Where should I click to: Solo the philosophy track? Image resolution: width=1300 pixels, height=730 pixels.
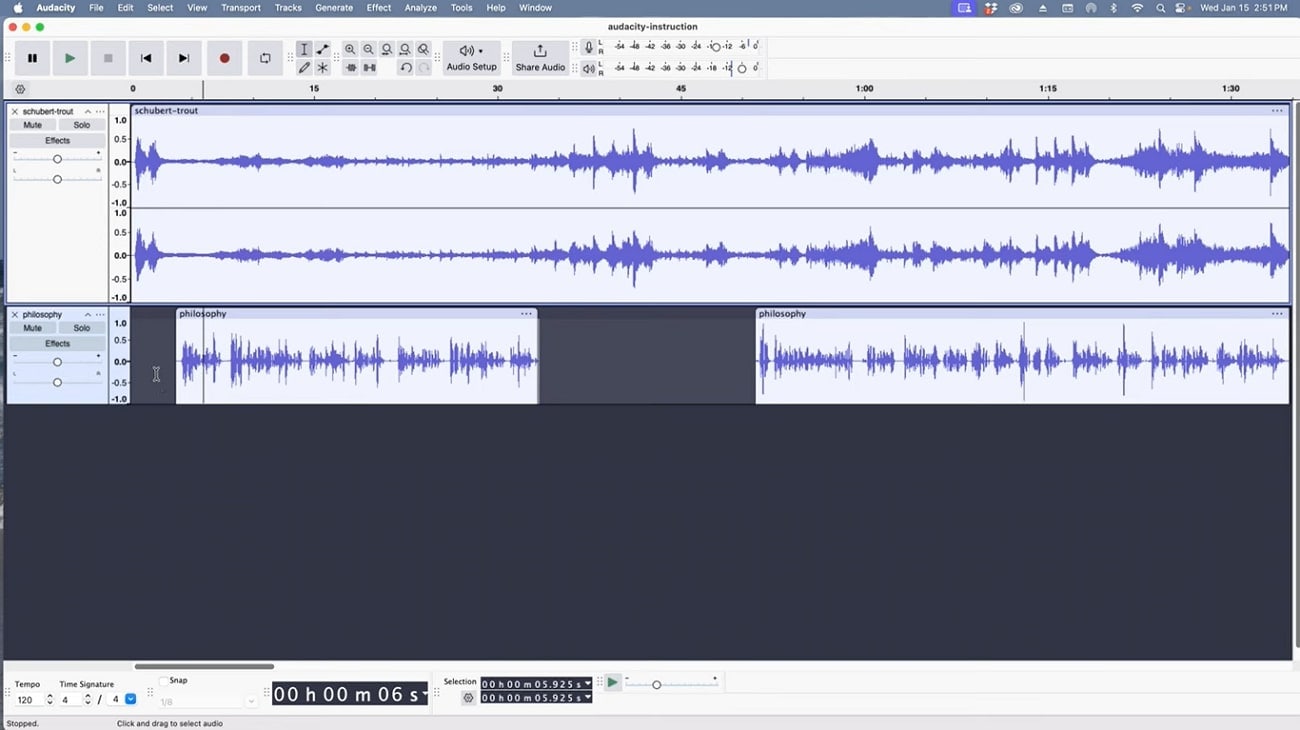[x=82, y=328]
